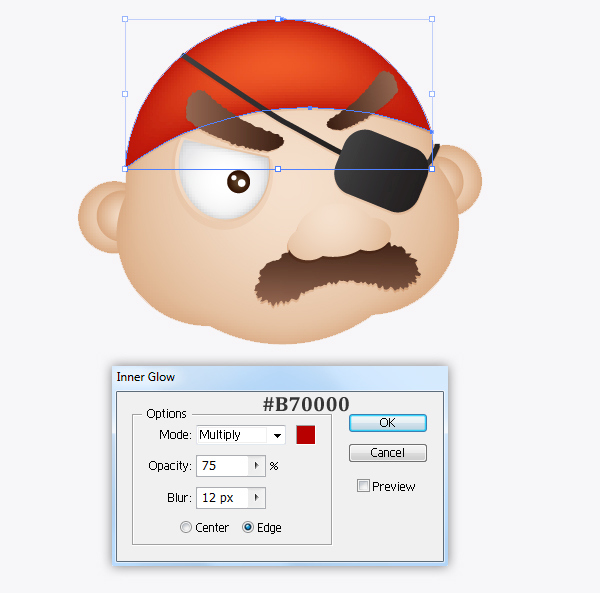This screenshot has width=600, height=593.
Task: Click the OK button in Inner Glow
Action: [387, 423]
